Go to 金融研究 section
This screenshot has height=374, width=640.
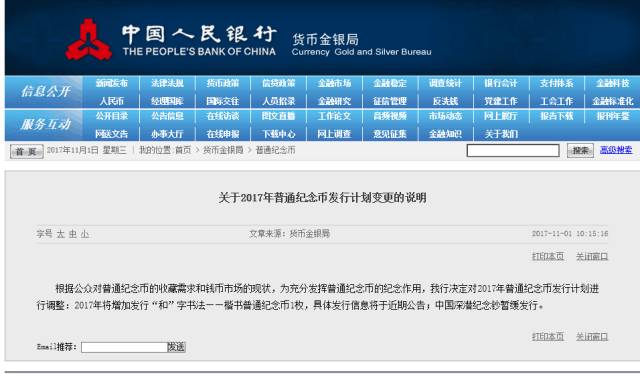[x=334, y=101]
